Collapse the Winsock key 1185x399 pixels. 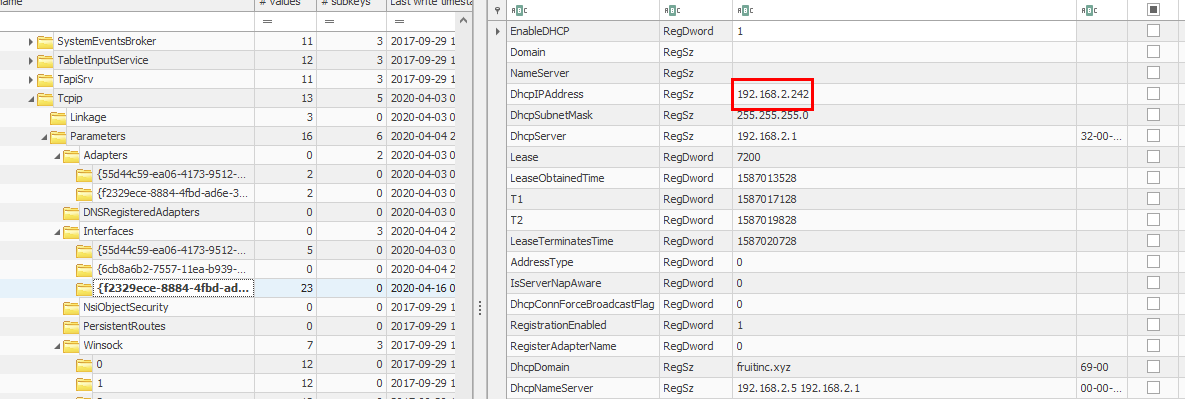click(x=57, y=346)
